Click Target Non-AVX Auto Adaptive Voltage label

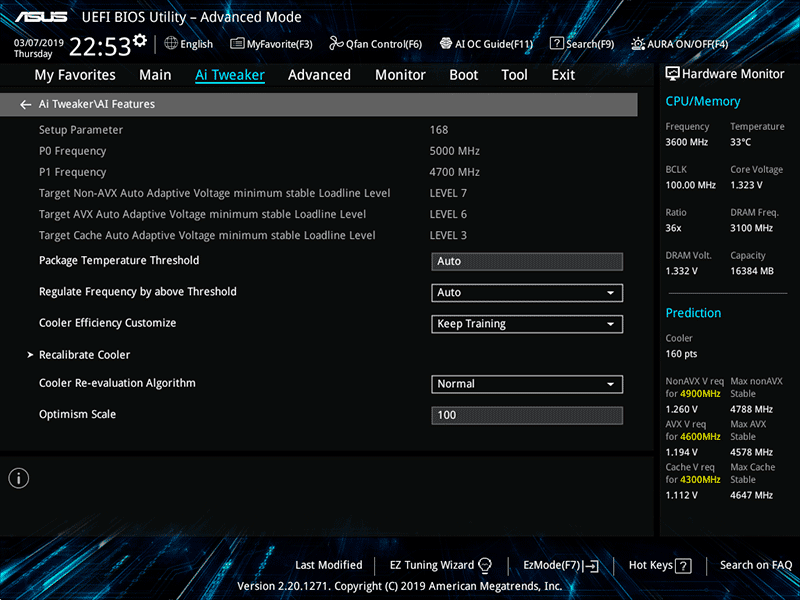point(214,193)
